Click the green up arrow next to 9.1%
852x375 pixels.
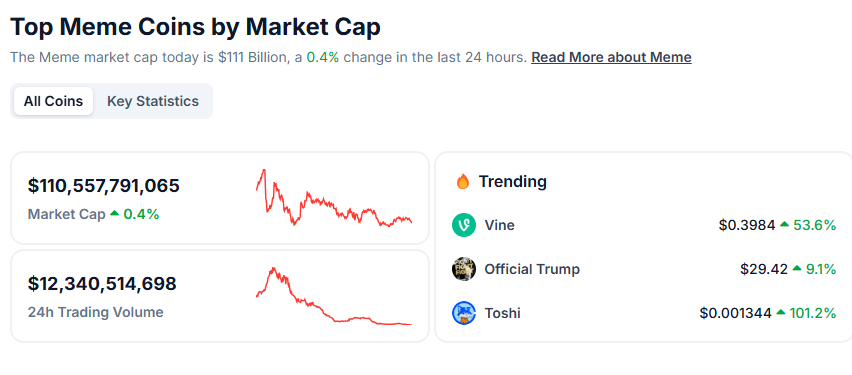[x=797, y=268]
